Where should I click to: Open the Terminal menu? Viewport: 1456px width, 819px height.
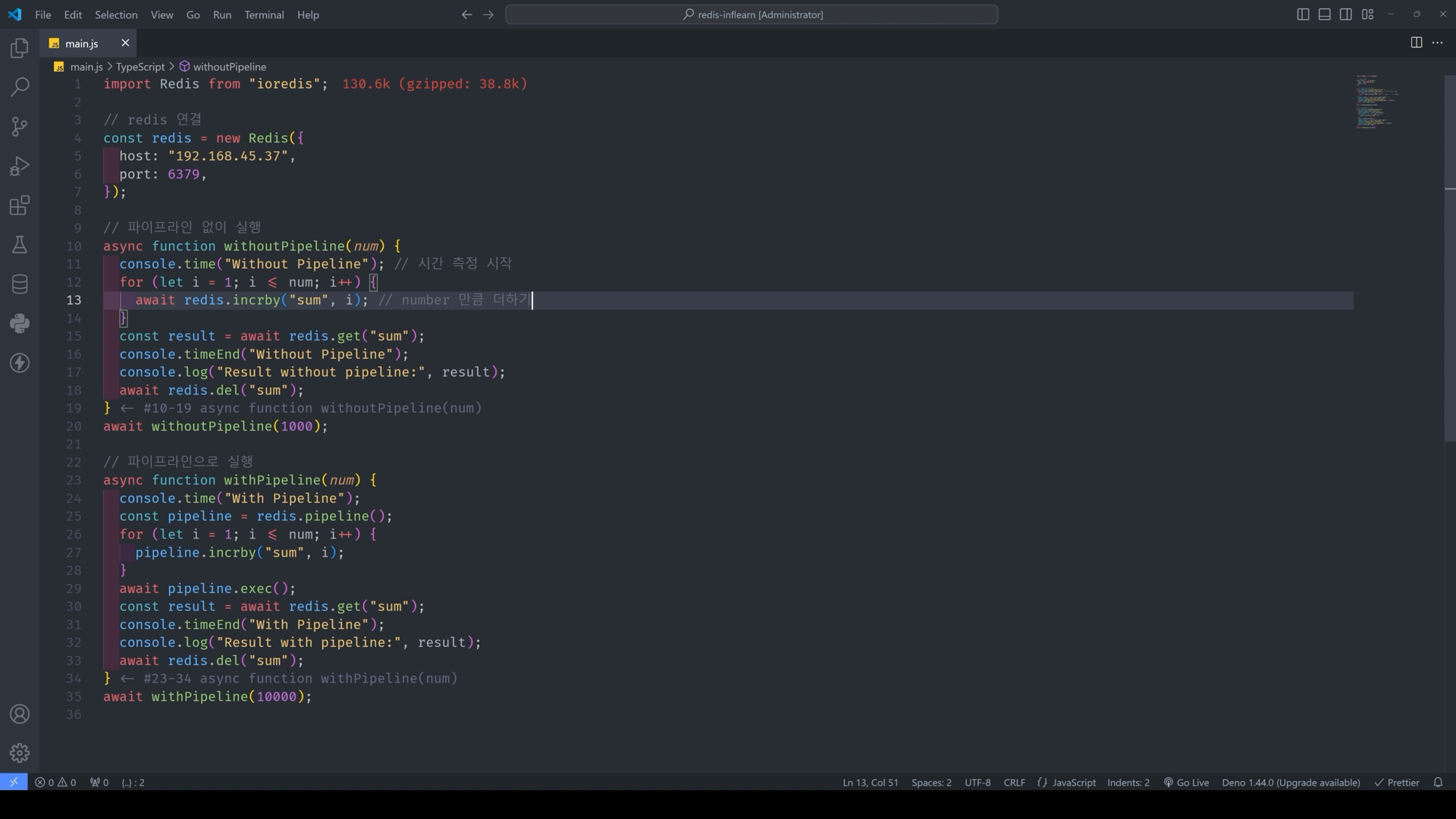point(264,14)
